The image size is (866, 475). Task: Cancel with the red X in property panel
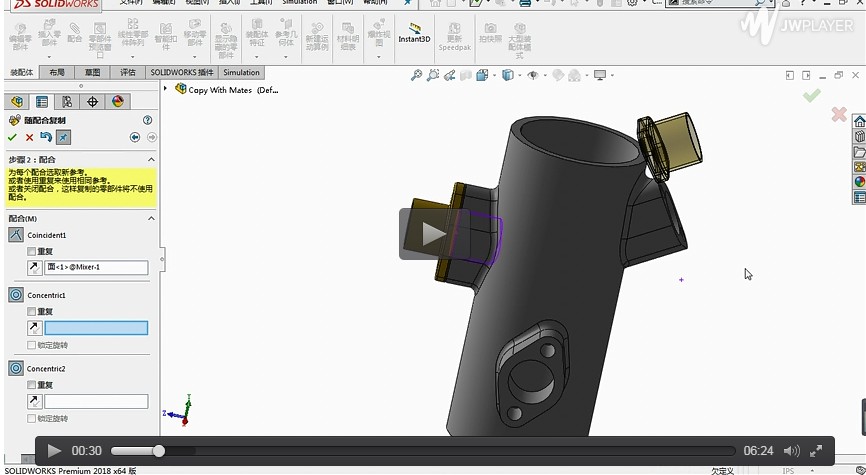click(x=29, y=137)
